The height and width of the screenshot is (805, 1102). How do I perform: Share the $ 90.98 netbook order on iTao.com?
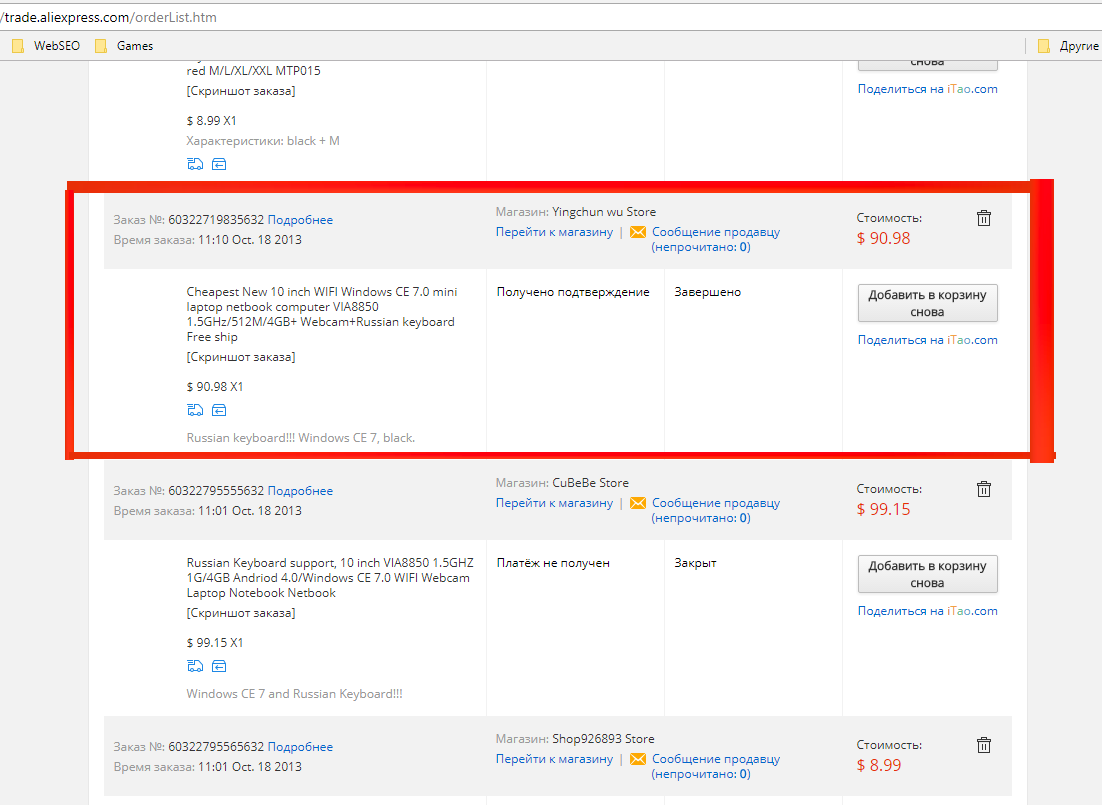click(927, 340)
